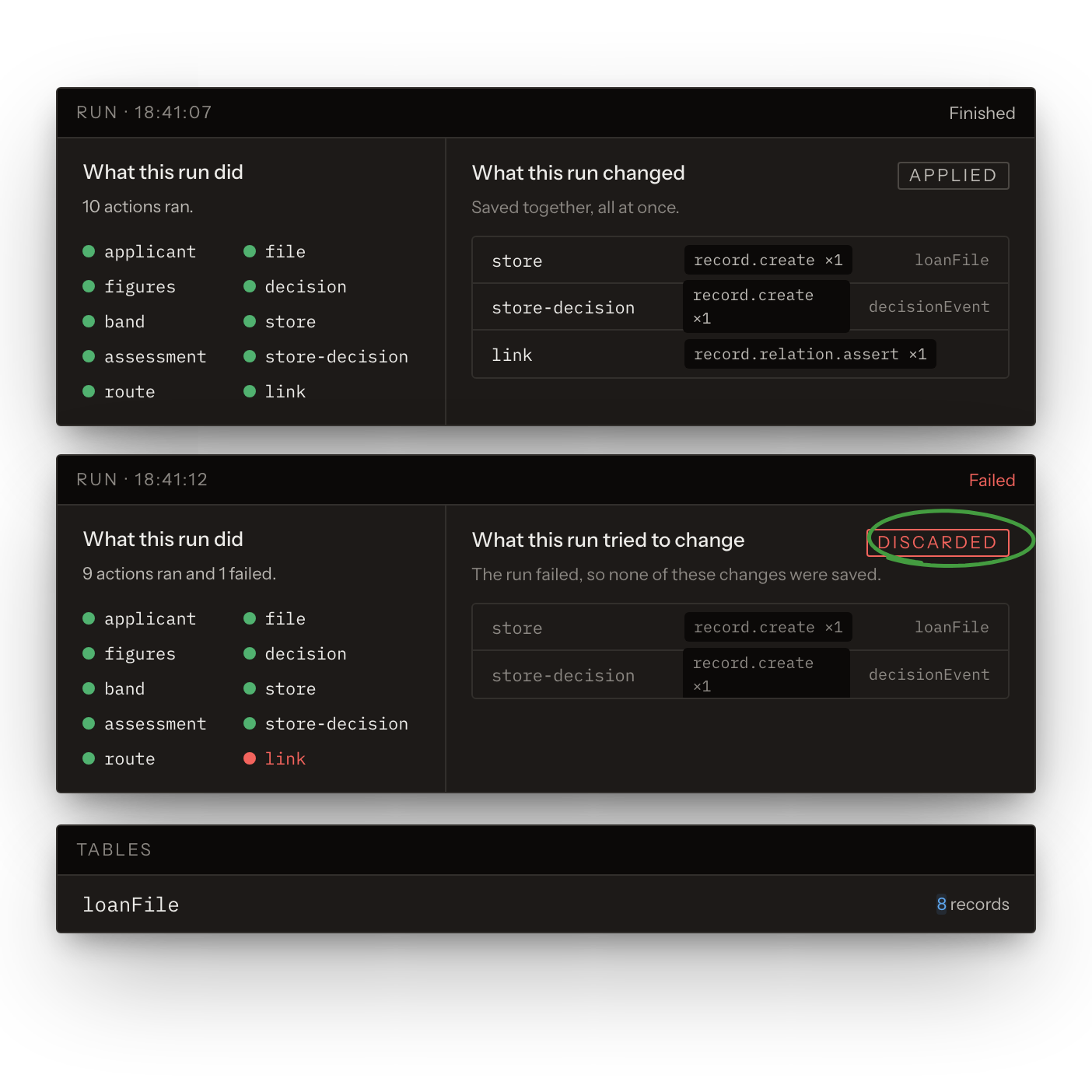The image size is (1092, 1092).
Task: Click the Failed status label
Action: click(x=992, y=481)
